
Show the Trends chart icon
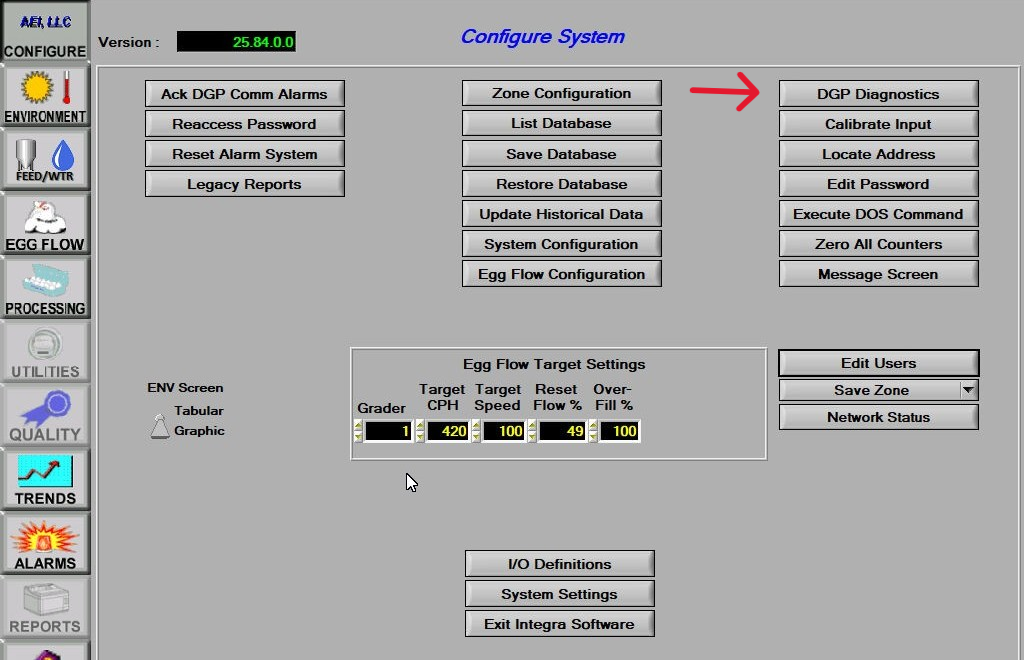(44, 479)
